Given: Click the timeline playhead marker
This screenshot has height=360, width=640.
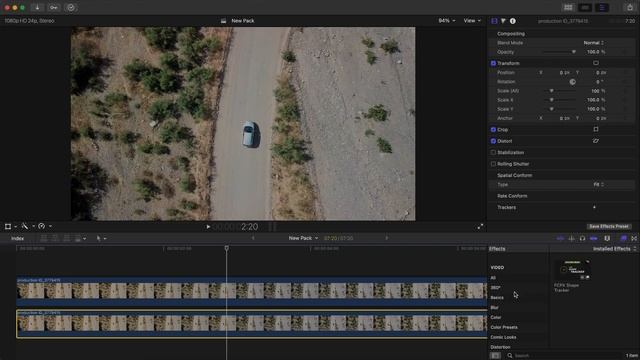Looking at the screenshot, I should pyautogui.click(x=227, y=248).
